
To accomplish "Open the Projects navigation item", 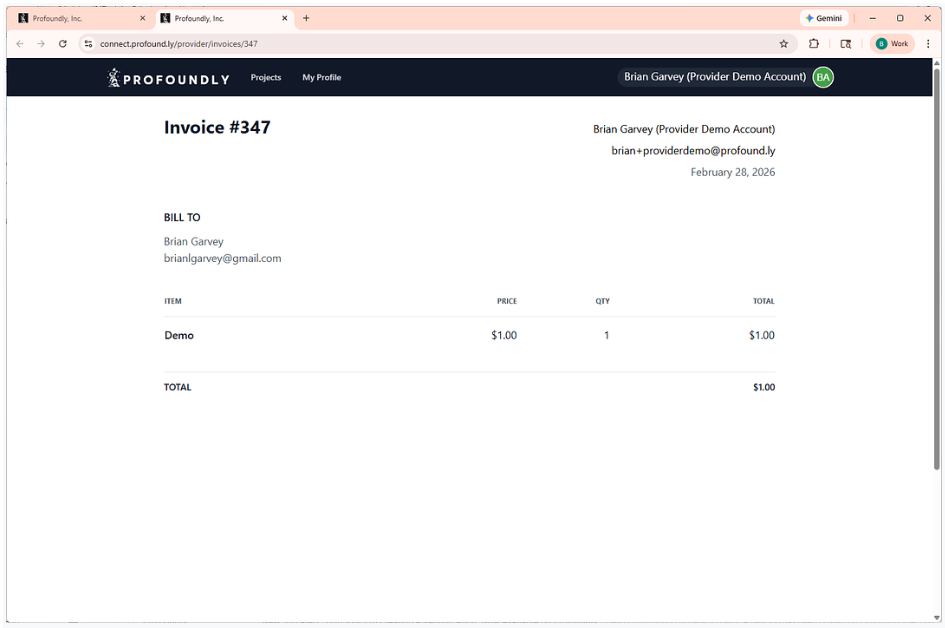I will [265, 77].
